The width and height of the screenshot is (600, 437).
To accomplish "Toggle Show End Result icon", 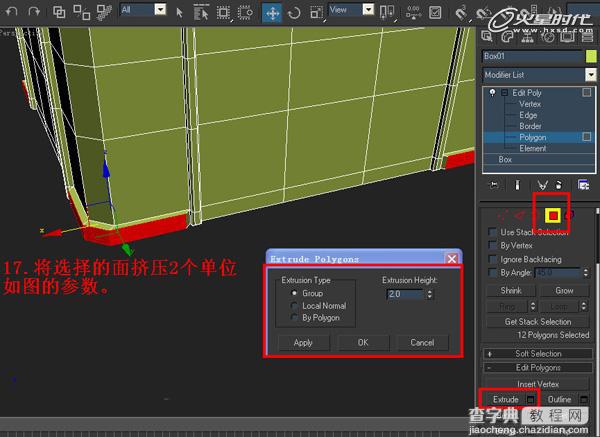I will tap(517, 186).
